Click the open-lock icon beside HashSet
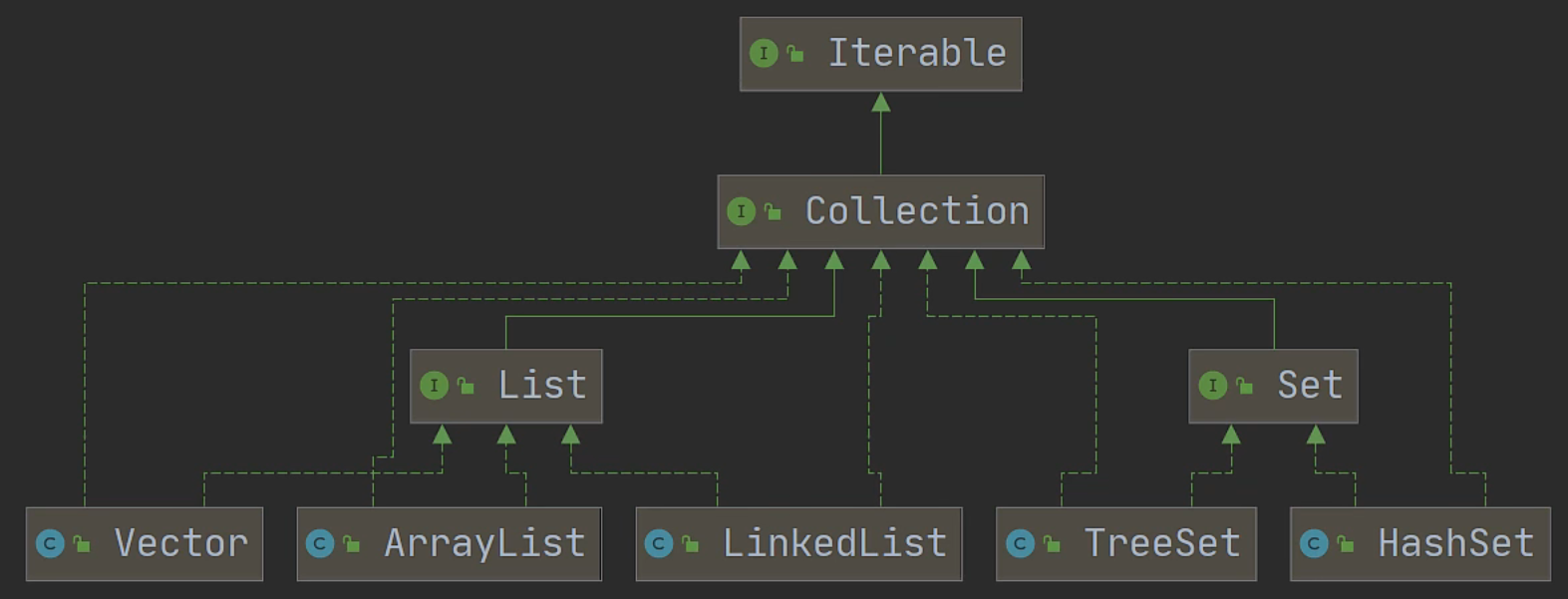The width and height of the screenshot is (1568, 599). 1346,545
